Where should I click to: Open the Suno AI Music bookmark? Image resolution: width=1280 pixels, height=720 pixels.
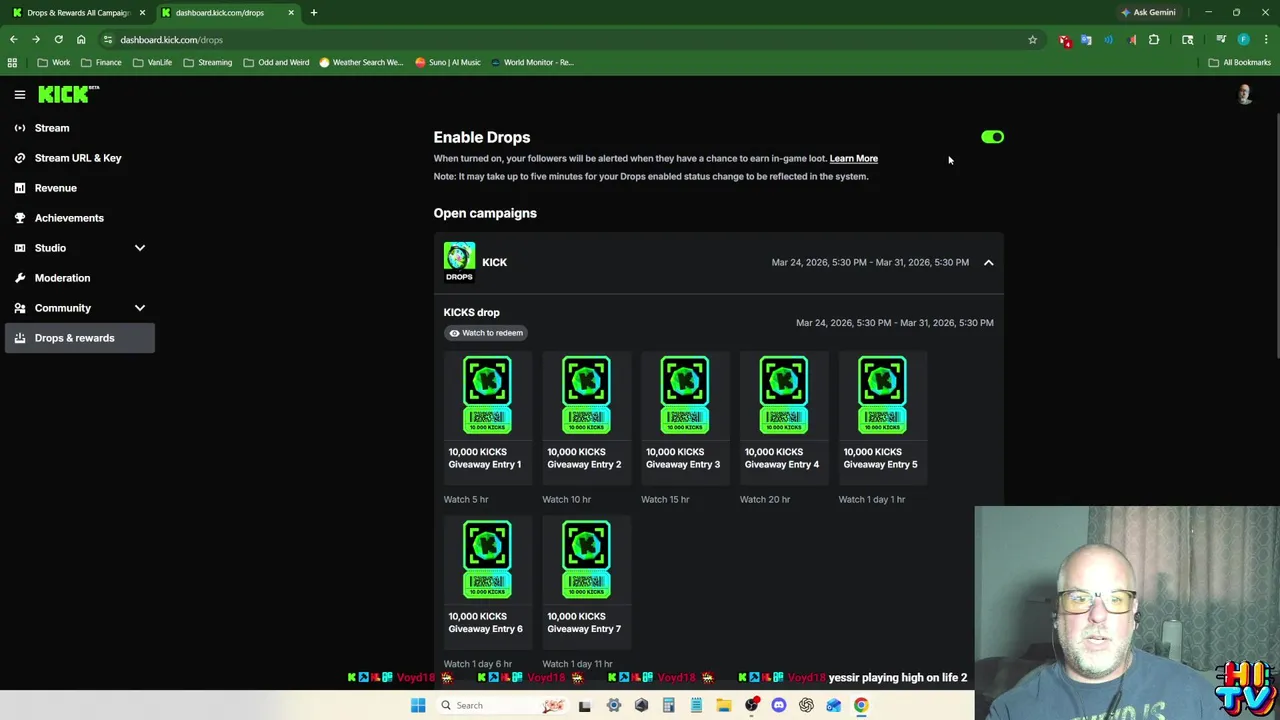448,62
